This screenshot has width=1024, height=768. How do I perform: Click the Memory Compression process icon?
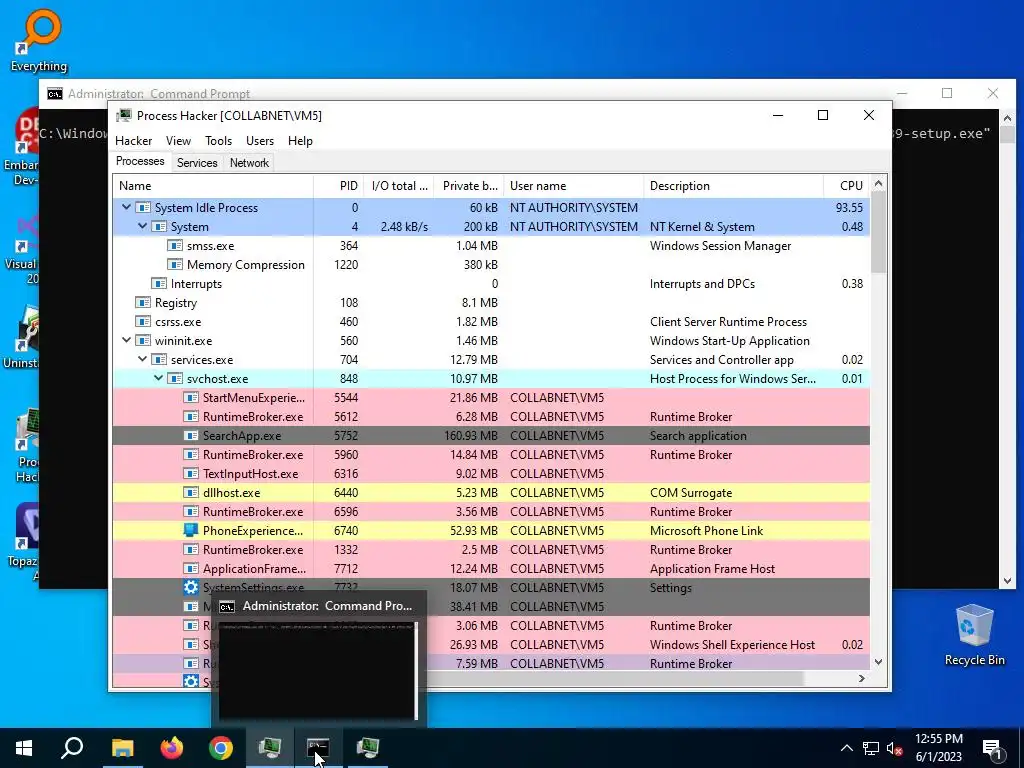(x=174, y=264)
